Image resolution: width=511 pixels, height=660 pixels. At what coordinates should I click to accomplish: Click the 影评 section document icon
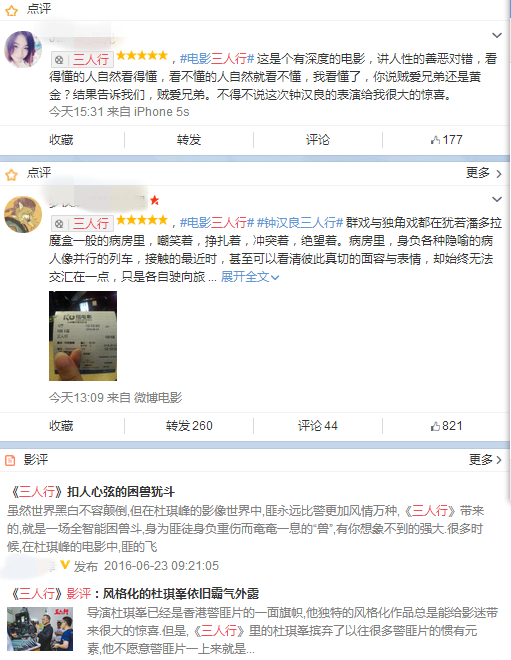(10, 460)
